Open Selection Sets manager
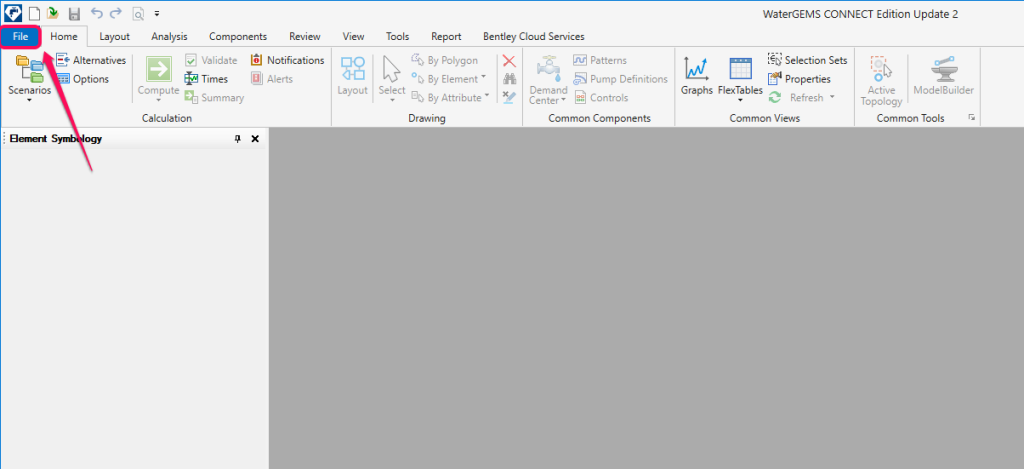The height and width of the screenshot is (469, 1024). (x=807, y=60)
